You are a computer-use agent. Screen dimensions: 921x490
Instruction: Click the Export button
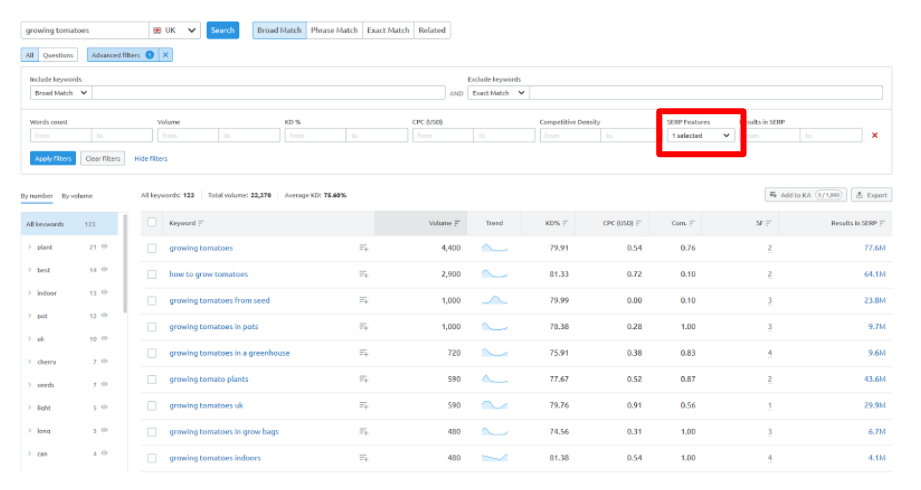click(x=872, y=195)
